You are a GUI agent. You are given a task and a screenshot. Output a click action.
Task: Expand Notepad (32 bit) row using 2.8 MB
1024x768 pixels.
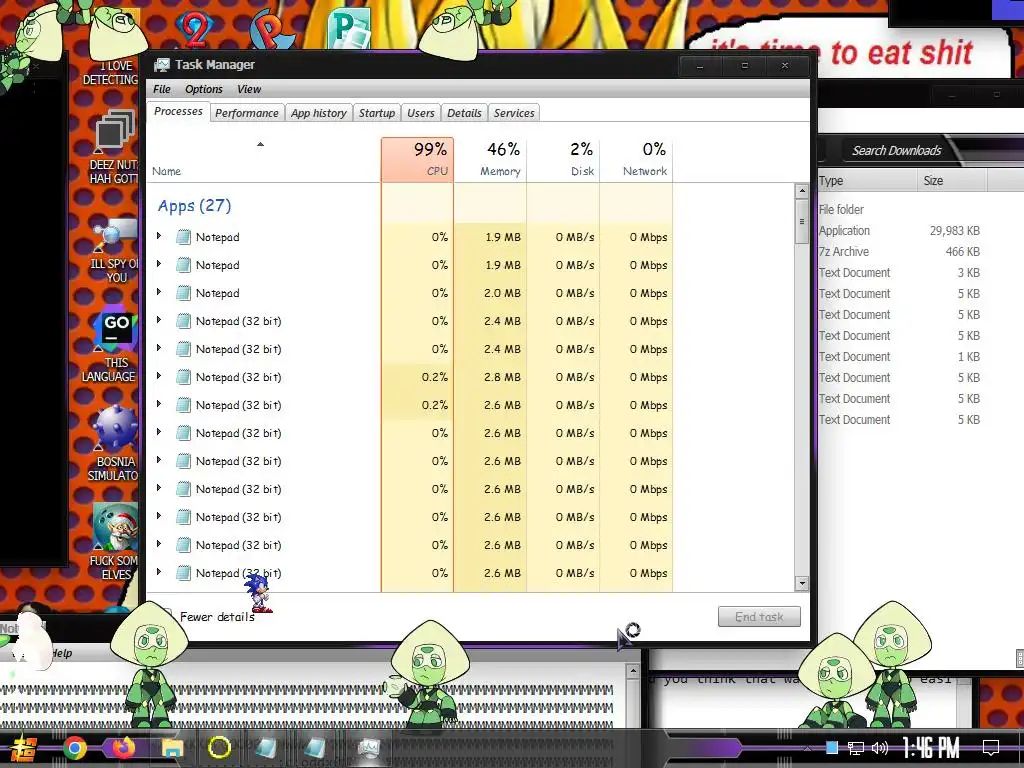(x=159, y=376)
